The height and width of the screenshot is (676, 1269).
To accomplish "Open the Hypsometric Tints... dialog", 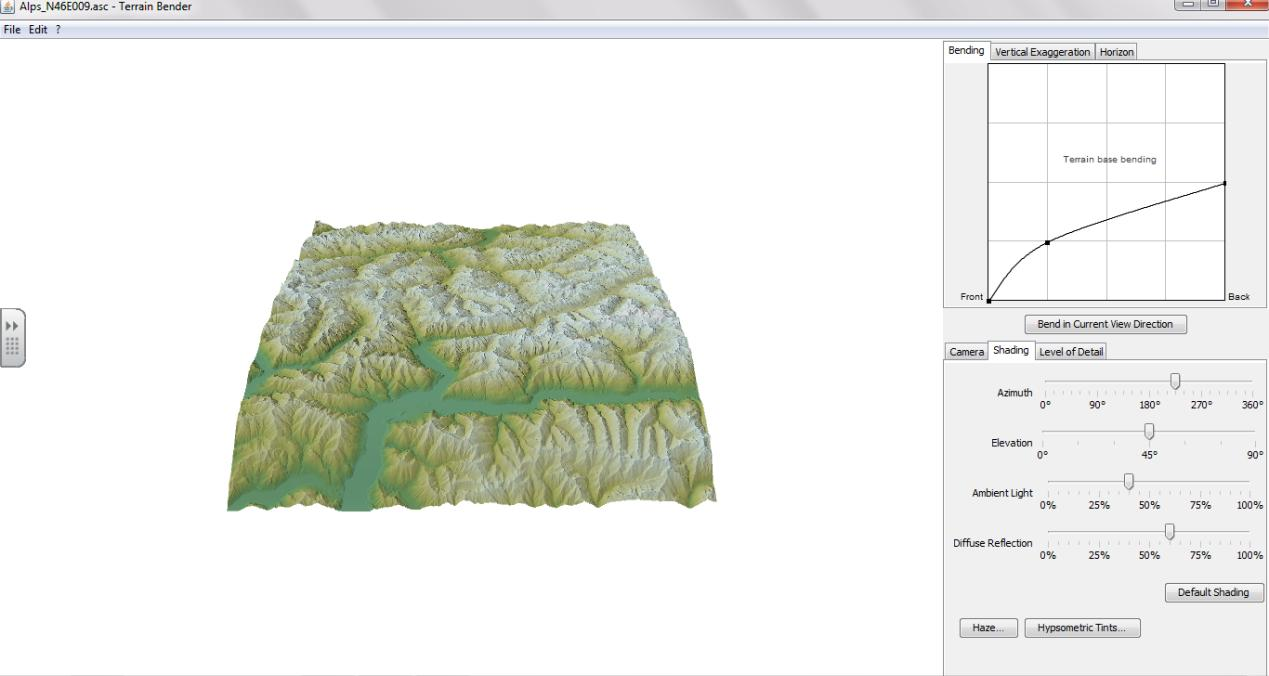I will [x=1082, y=628].
